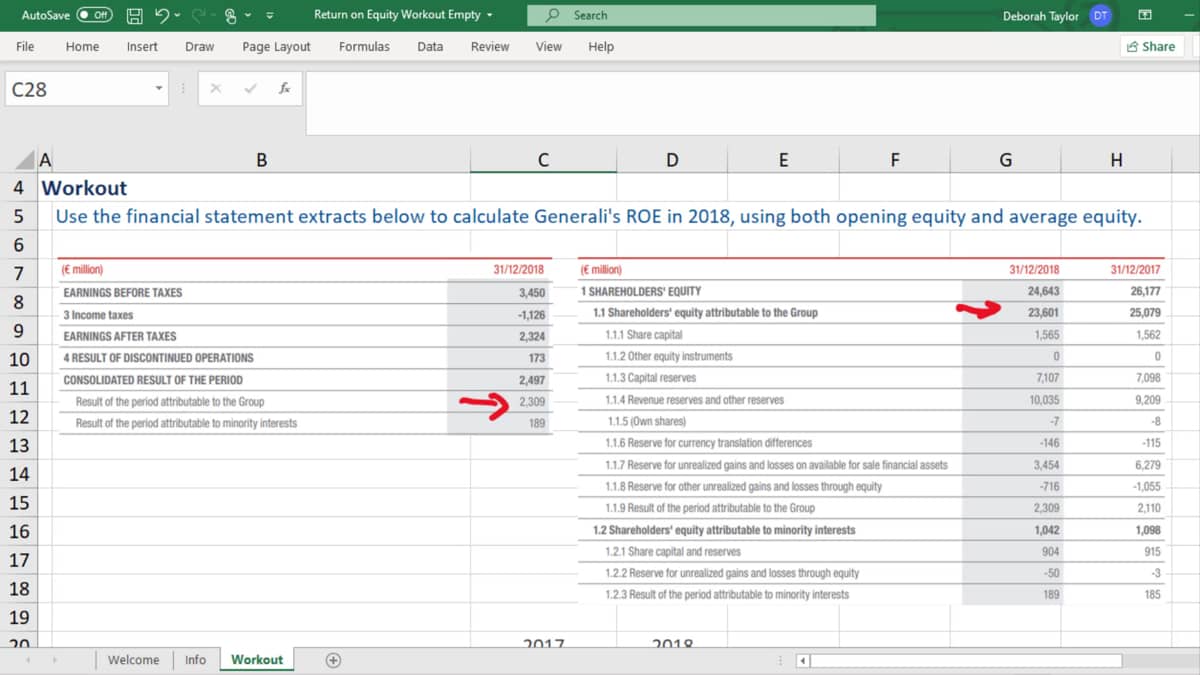This screenshot has height=675, width=1200.
Task: Click the Select All corner triangle
Action: click(x=27, y=161)
